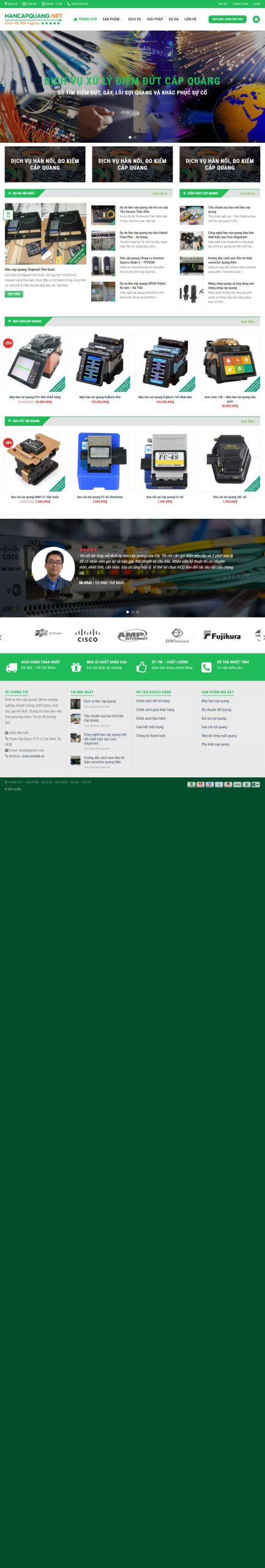Open Liên hệ in header navigation menu
This screenshot has height=1568, width=265.
click(190, 19)
